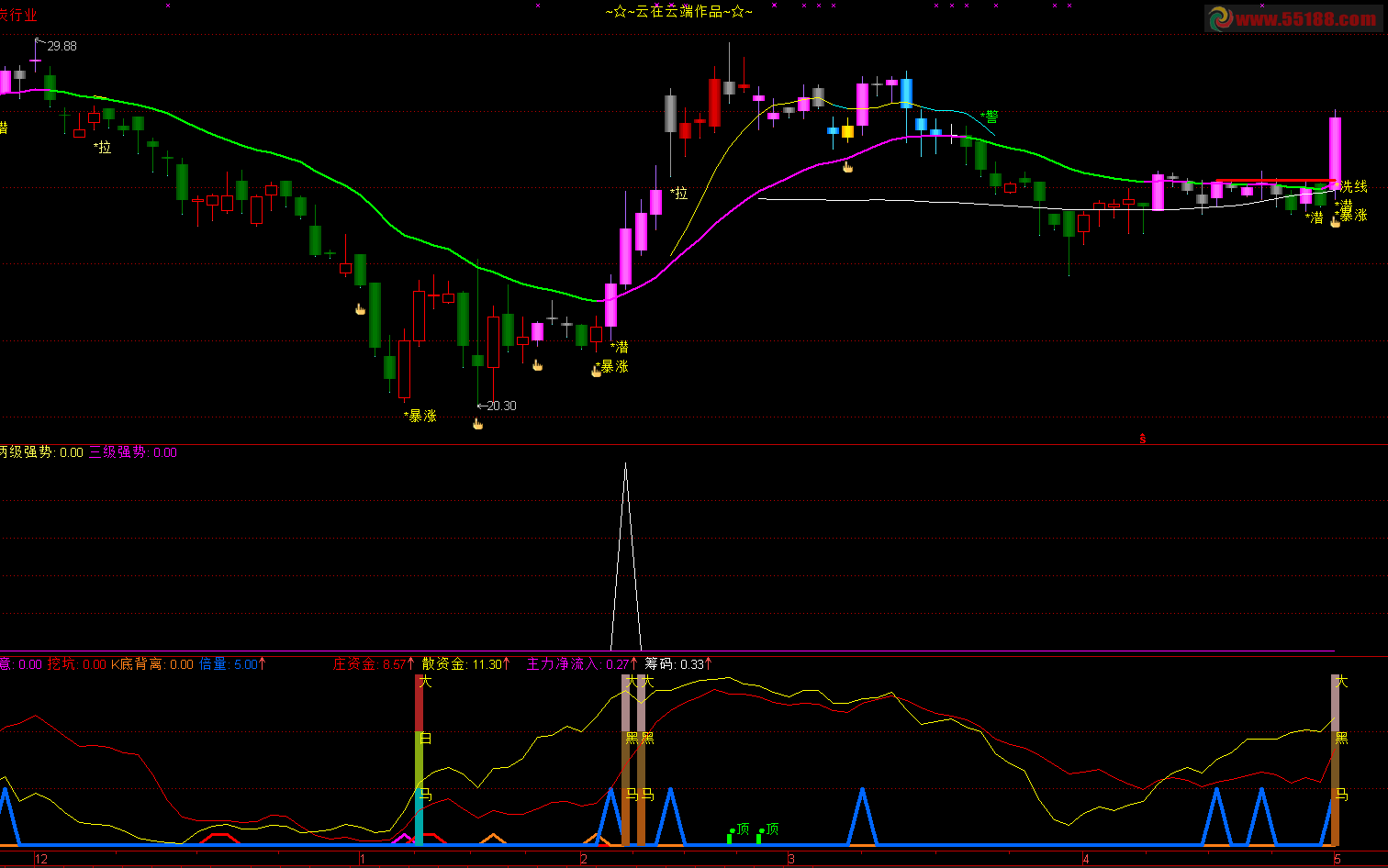Click the small yellow candlestick

click(x=847, y=131)
